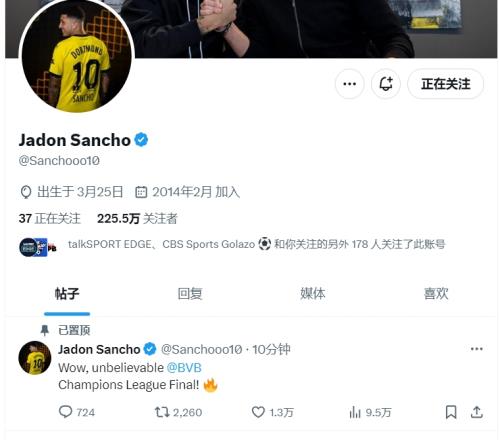Switch to the 回复 replies tab

[x=190, y=294]
